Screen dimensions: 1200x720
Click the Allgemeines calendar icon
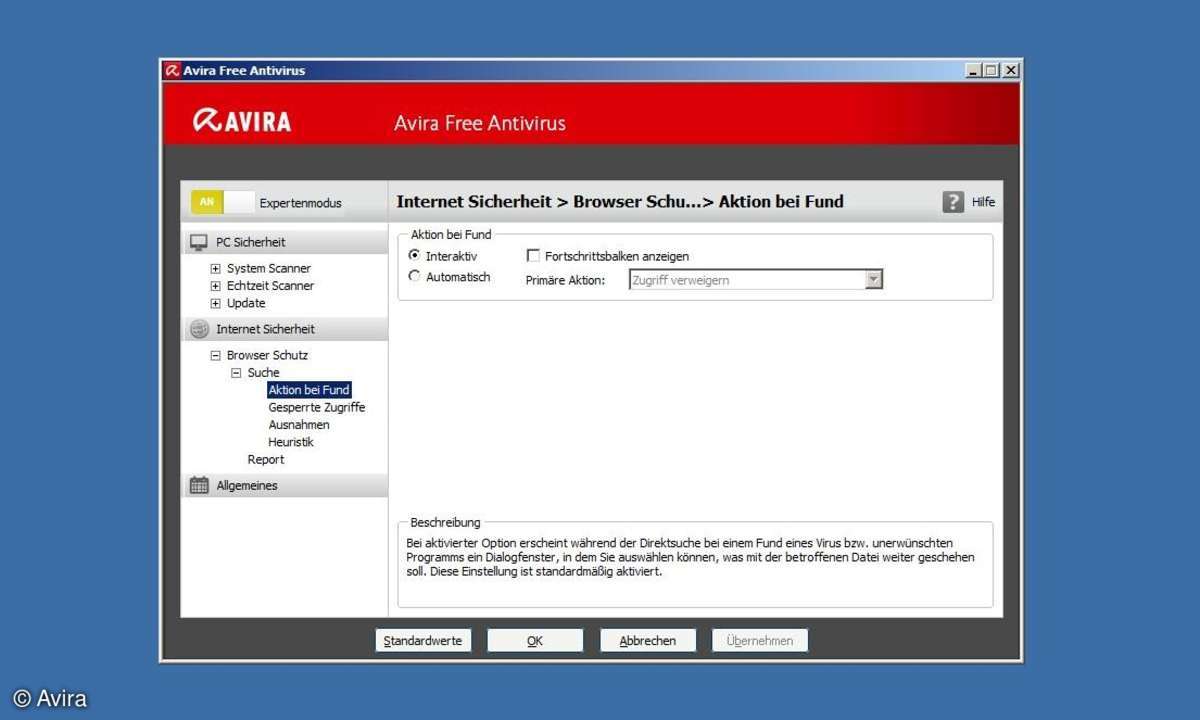click(x=199, y=485)
